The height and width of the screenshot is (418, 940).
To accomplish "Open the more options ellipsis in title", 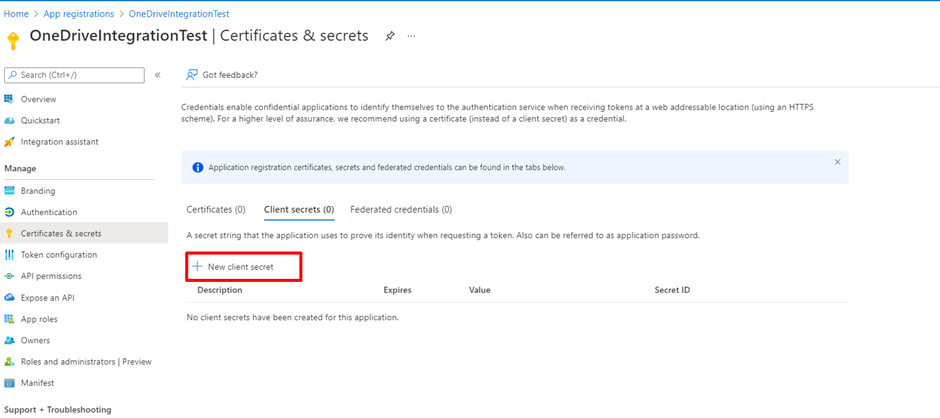I will [411, 36].
